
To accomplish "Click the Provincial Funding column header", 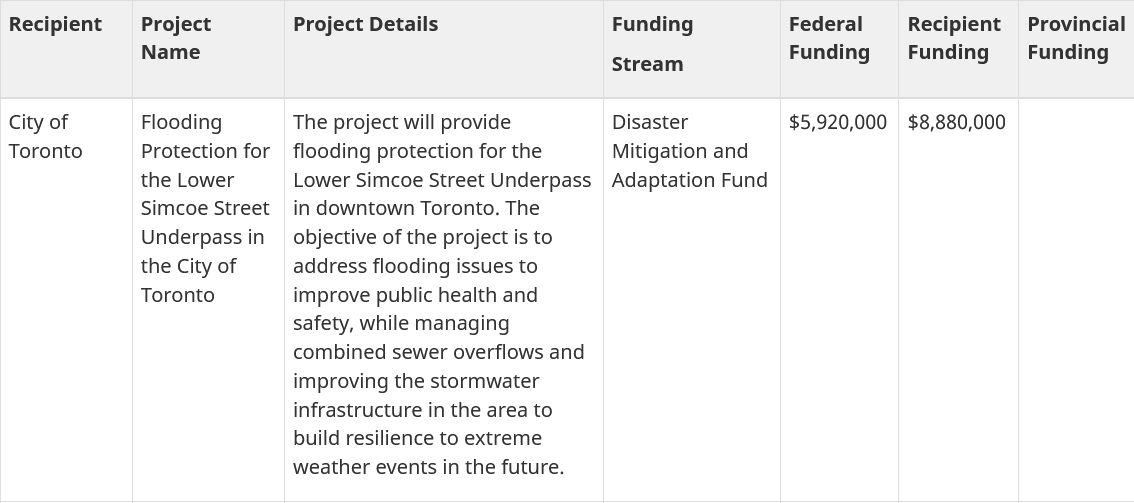I will [x=1075, y=38].
